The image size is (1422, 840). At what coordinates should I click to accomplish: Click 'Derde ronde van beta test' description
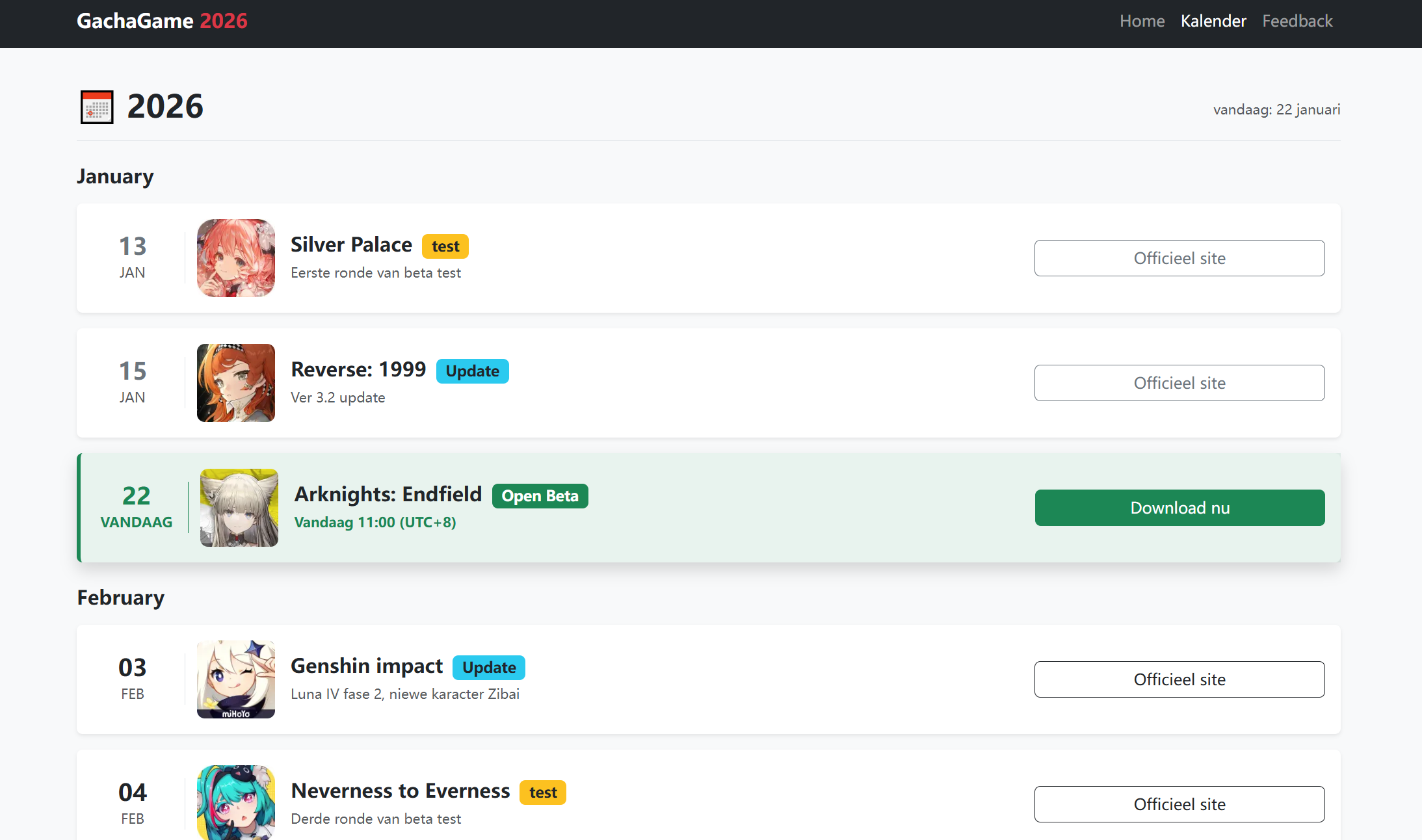pos(376,819)
